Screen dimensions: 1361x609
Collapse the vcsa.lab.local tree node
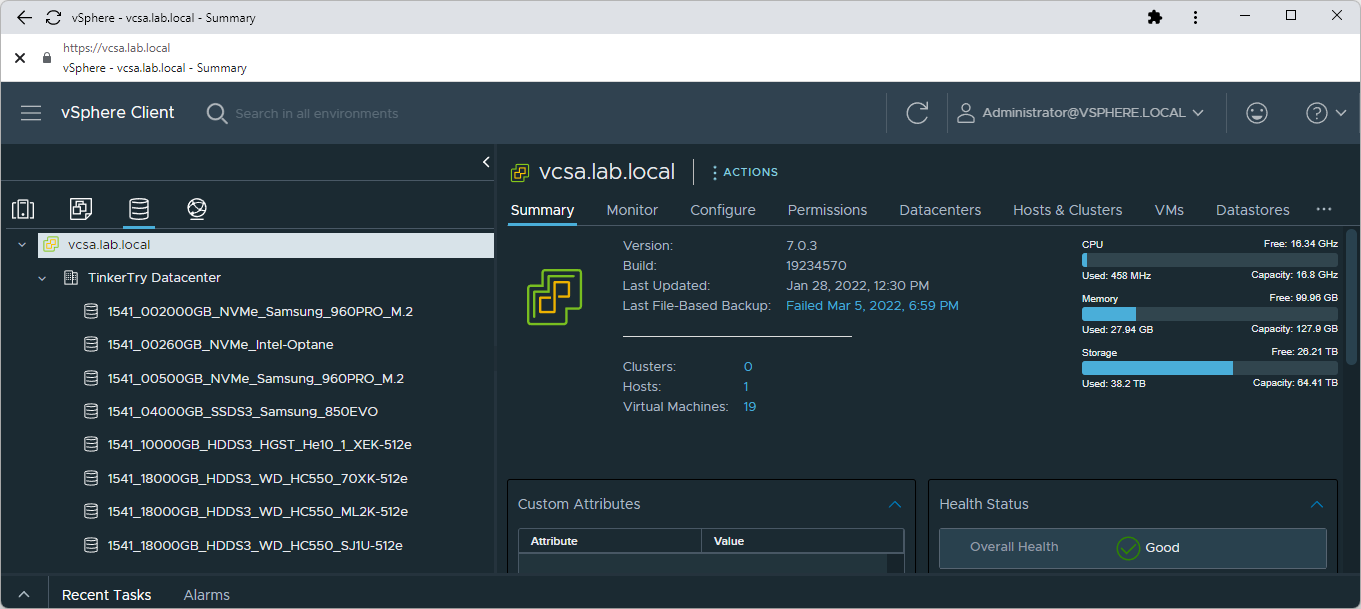(22, 245)
